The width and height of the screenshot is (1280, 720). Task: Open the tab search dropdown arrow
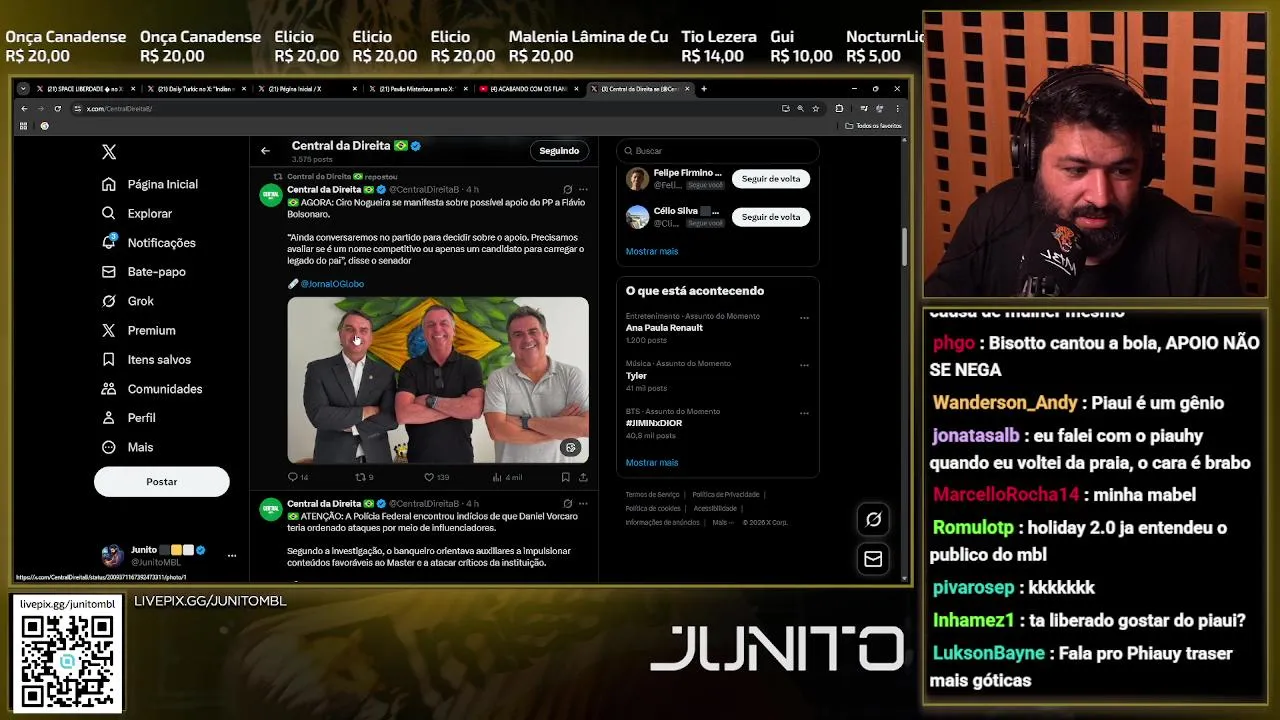pos(23,89)
